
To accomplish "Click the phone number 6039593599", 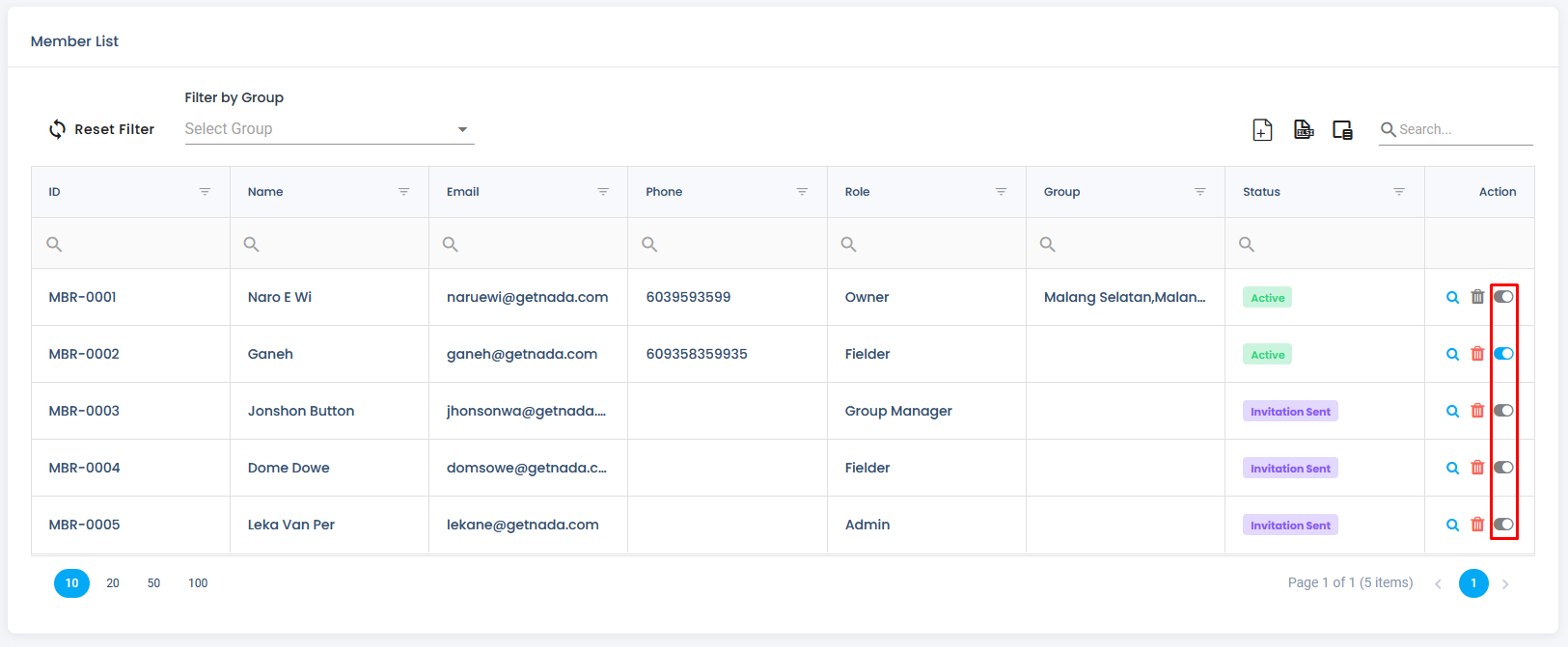I will 688,297.
